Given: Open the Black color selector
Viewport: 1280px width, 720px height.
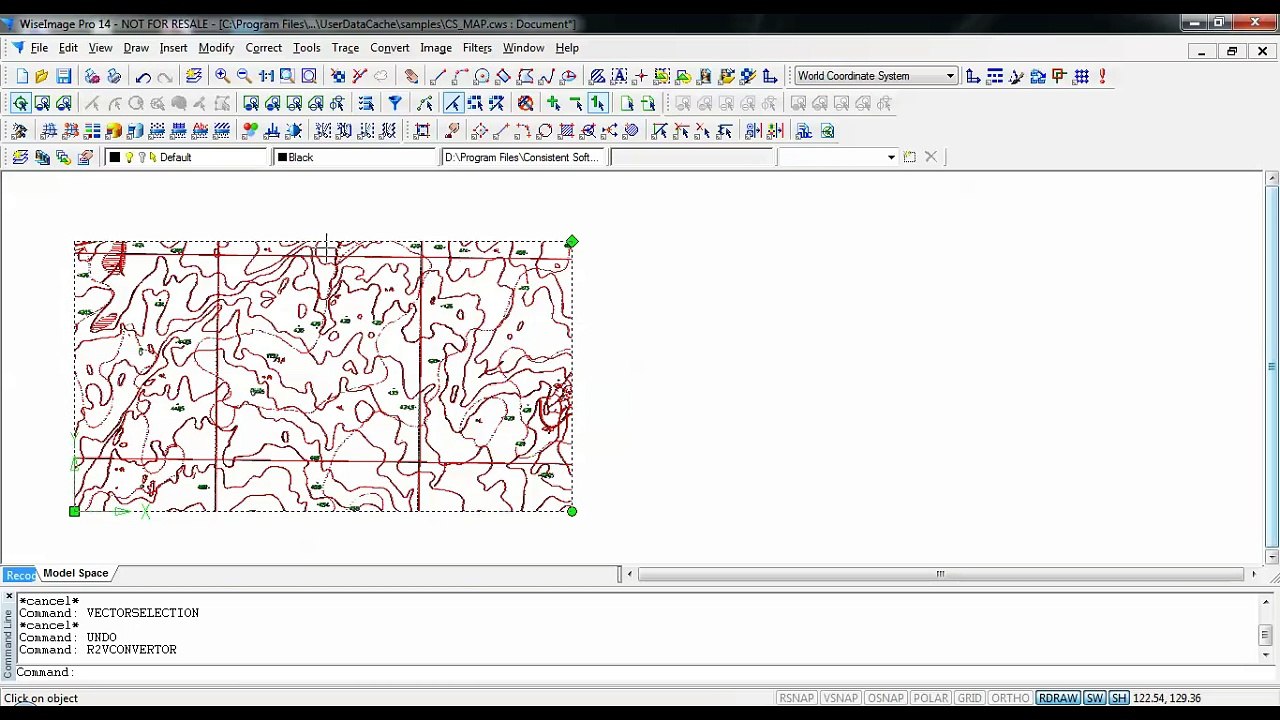Looking at the screenshot, I should tap(355, 157).
